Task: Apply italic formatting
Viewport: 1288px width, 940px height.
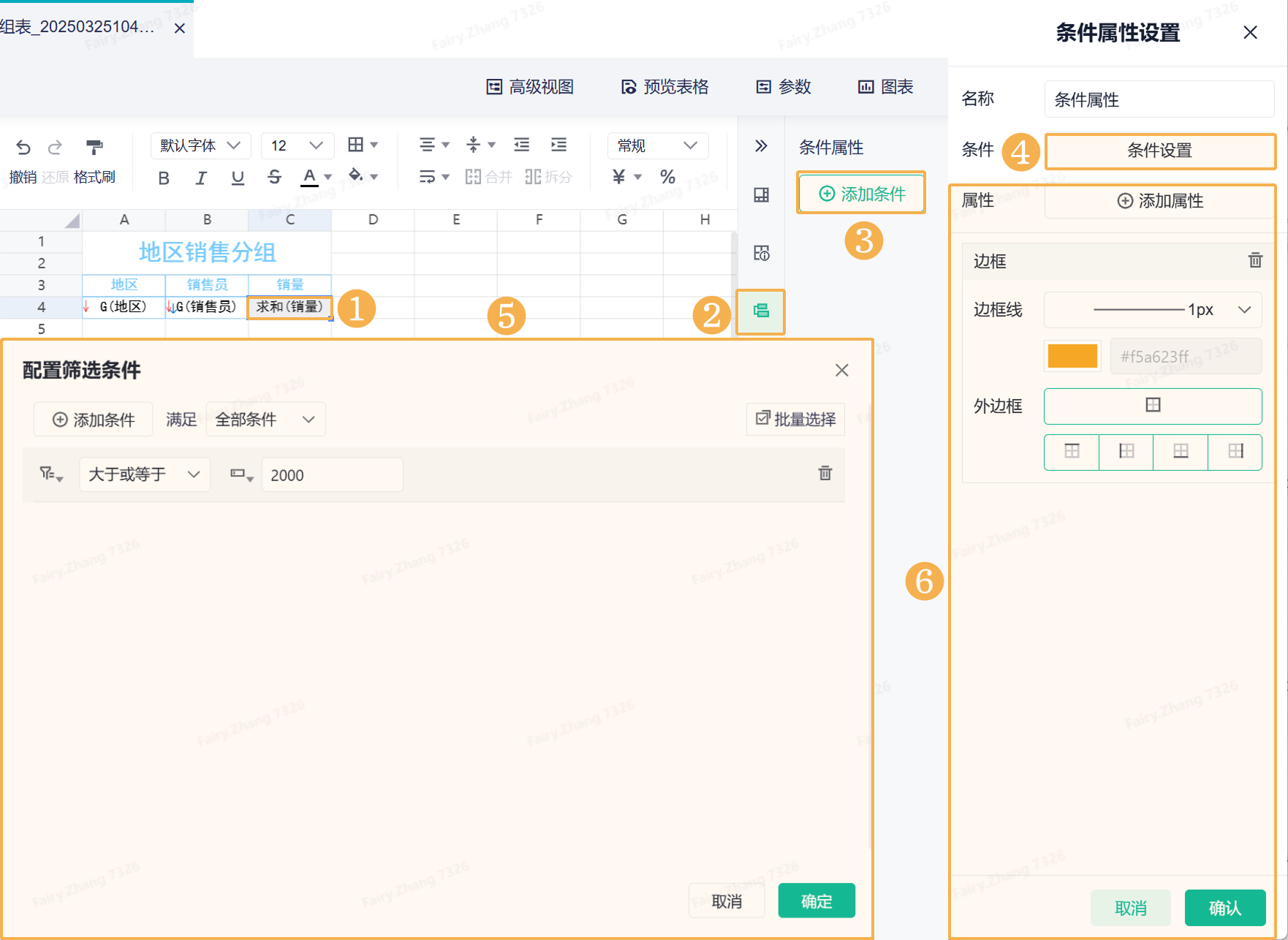Action: (x=201, y=178)
